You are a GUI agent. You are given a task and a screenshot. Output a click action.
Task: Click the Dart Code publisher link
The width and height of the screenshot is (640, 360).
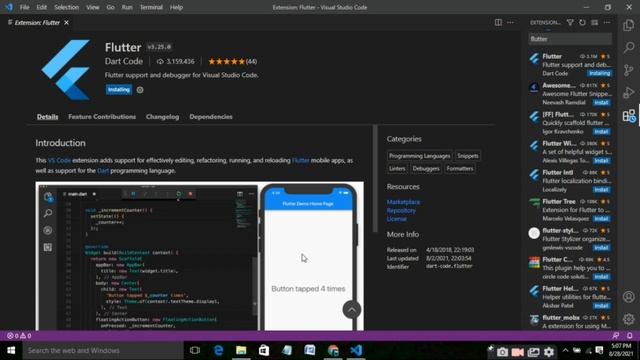tap(124, 61)
